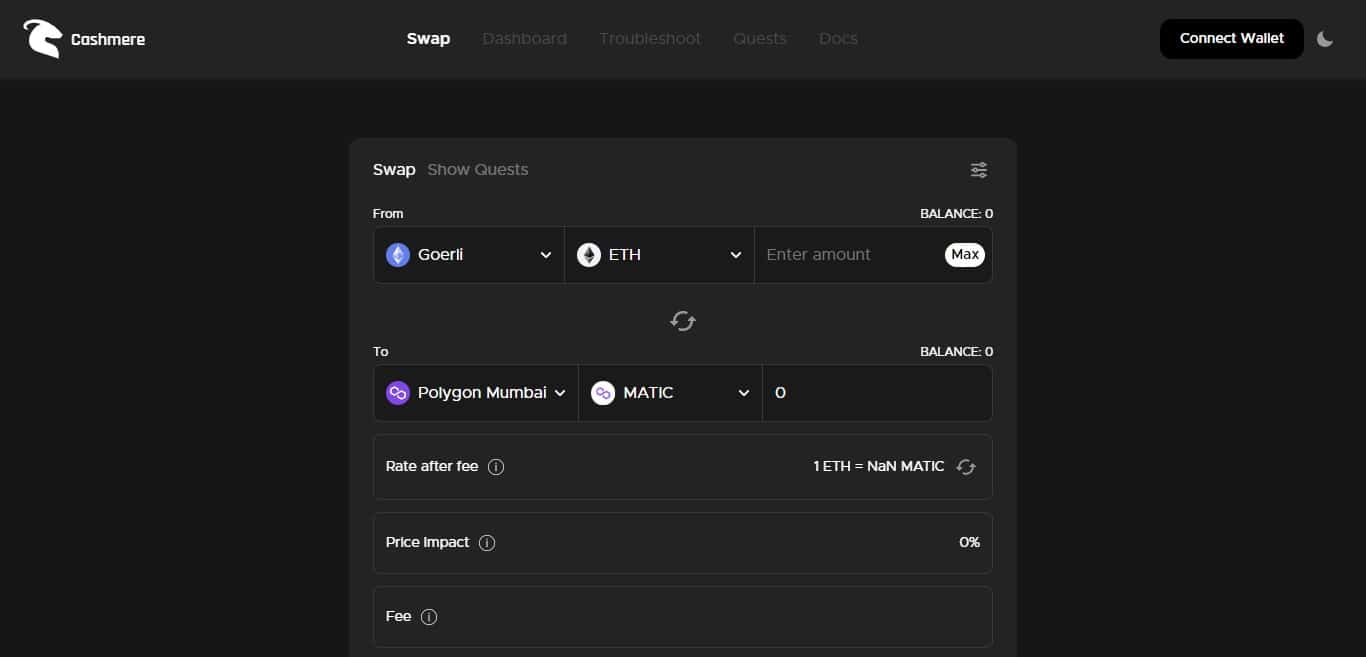Click the Max amount button
Viewport: 1366px width, 657px height.
pyautogui.click(x=964, y=255)
